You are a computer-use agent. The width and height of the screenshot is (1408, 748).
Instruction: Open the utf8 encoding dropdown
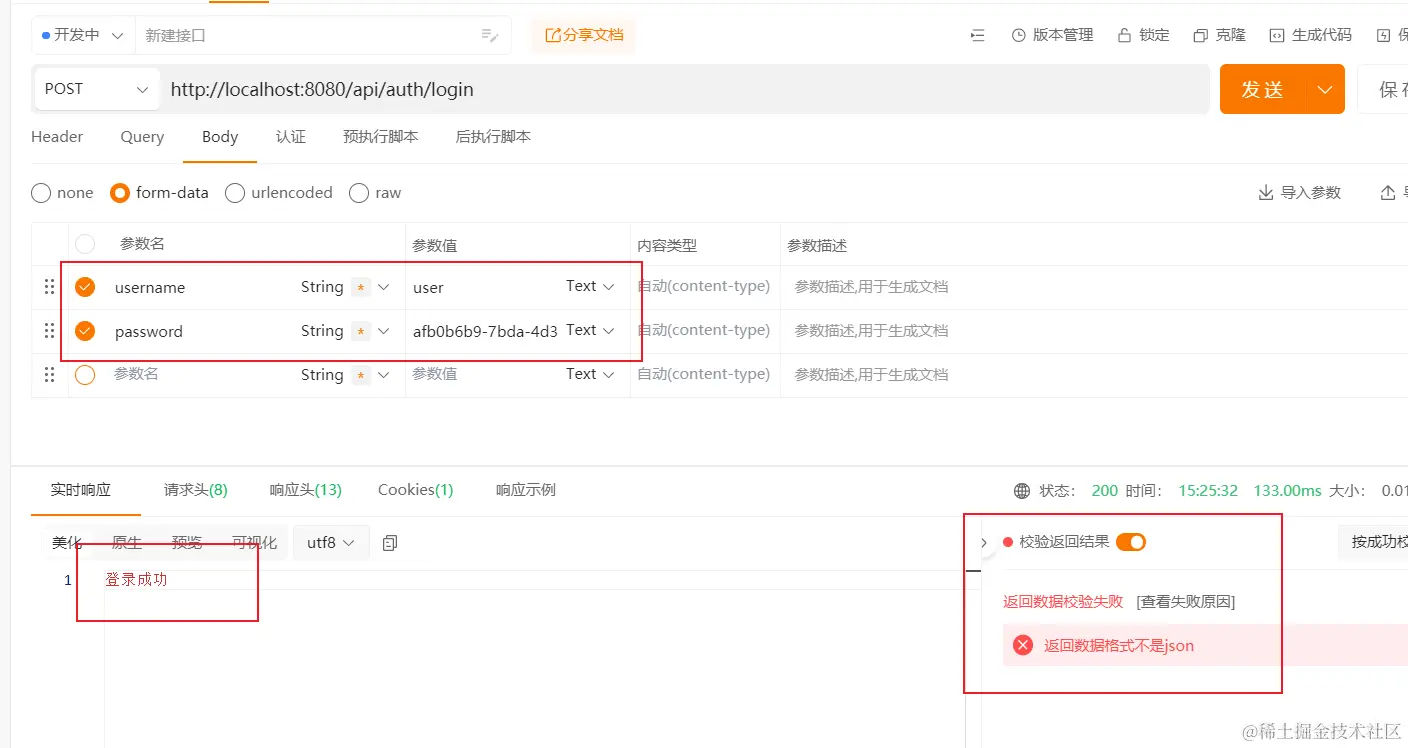(331, 543)
